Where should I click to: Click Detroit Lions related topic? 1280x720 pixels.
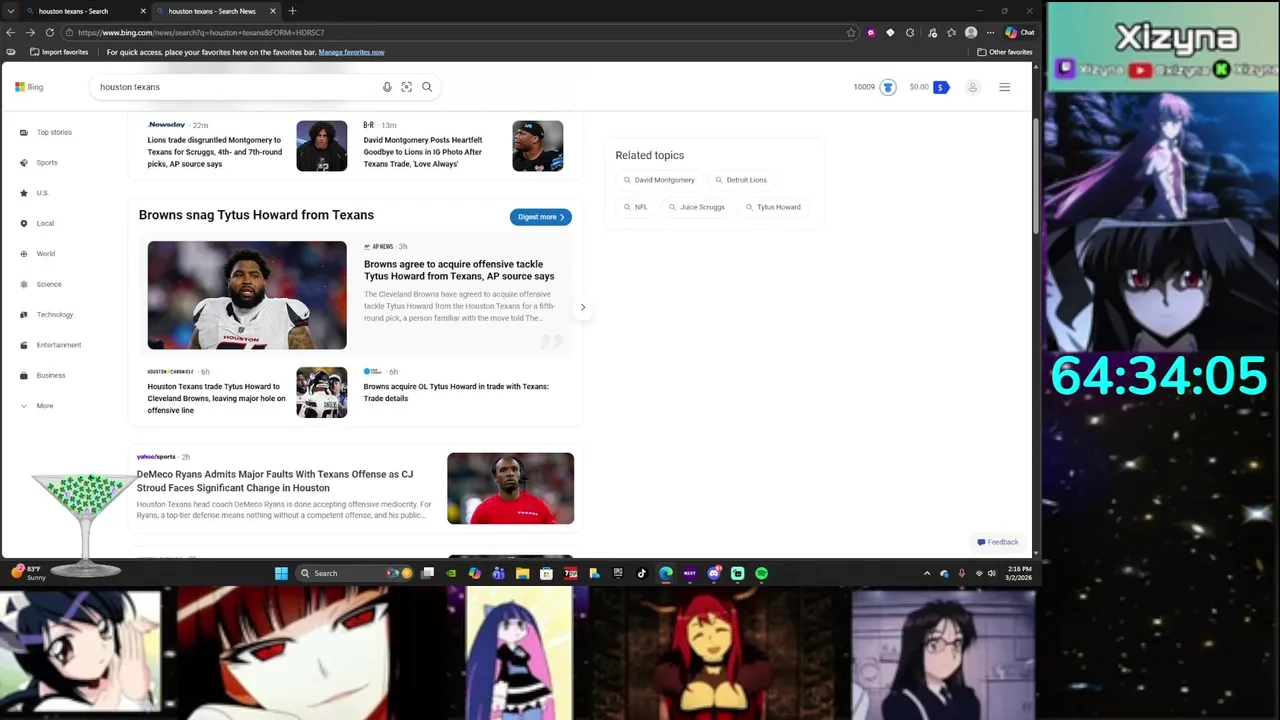[x=741, y=180]
